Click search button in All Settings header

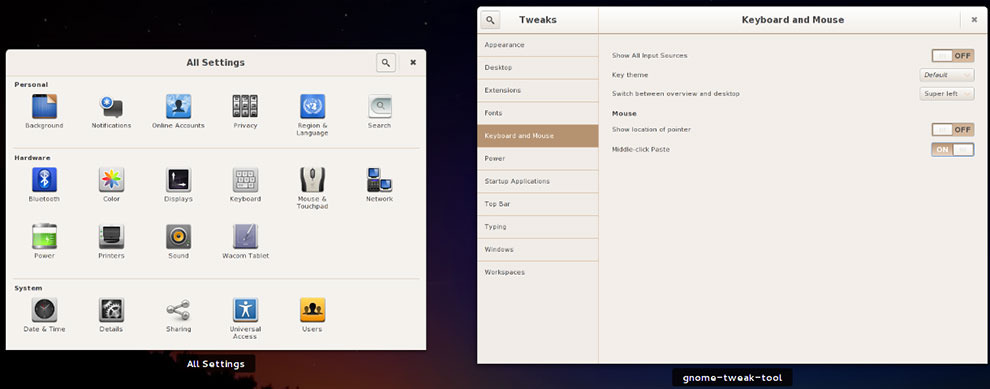click(386, 63)
